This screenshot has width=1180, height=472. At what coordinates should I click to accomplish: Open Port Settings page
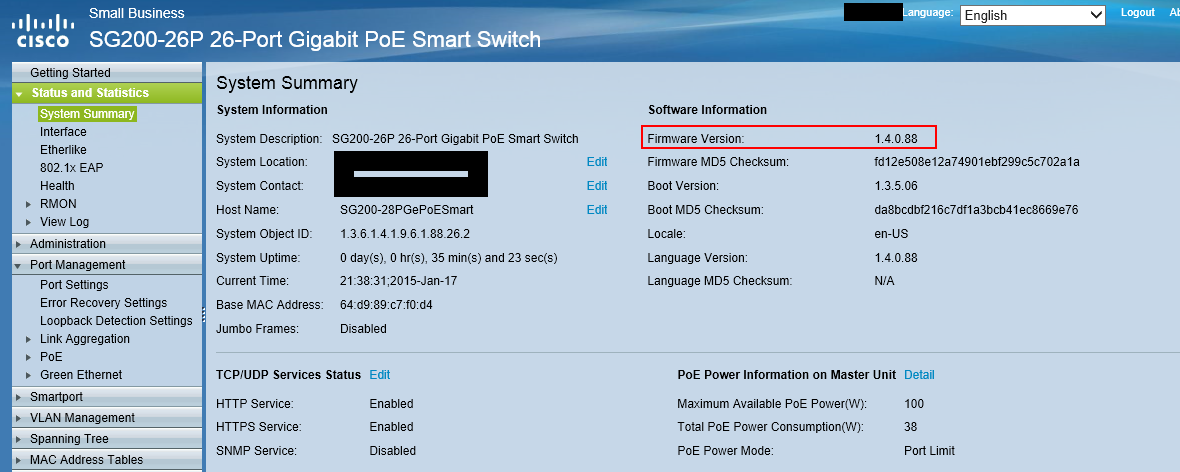[74, 285]
